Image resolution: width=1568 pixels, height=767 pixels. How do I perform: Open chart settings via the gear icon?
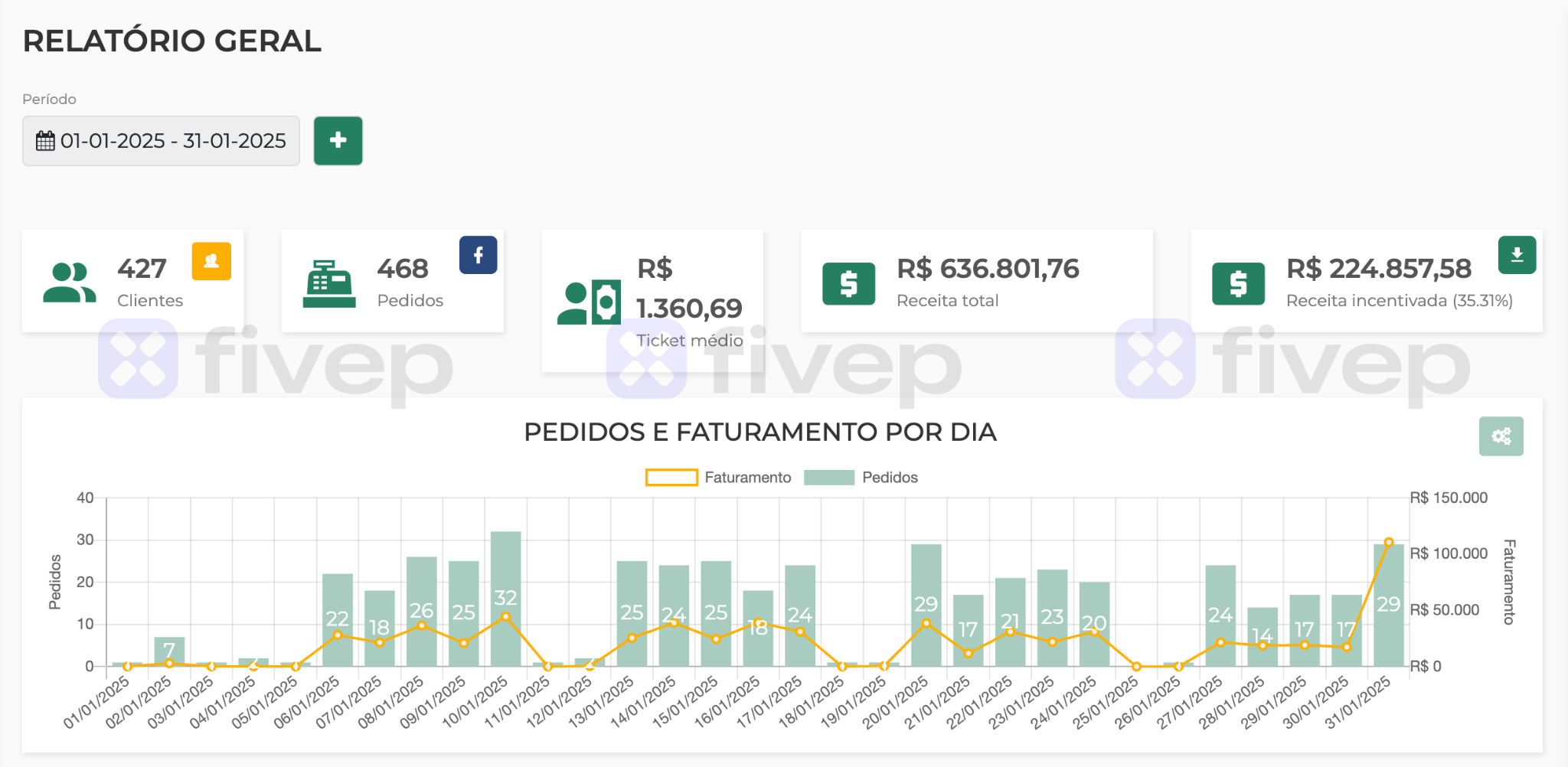(1501, 436)
